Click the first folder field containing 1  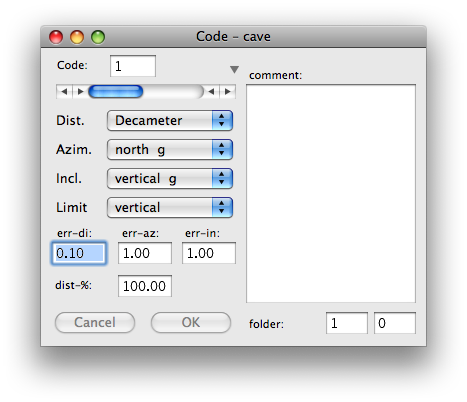[347, 323]
